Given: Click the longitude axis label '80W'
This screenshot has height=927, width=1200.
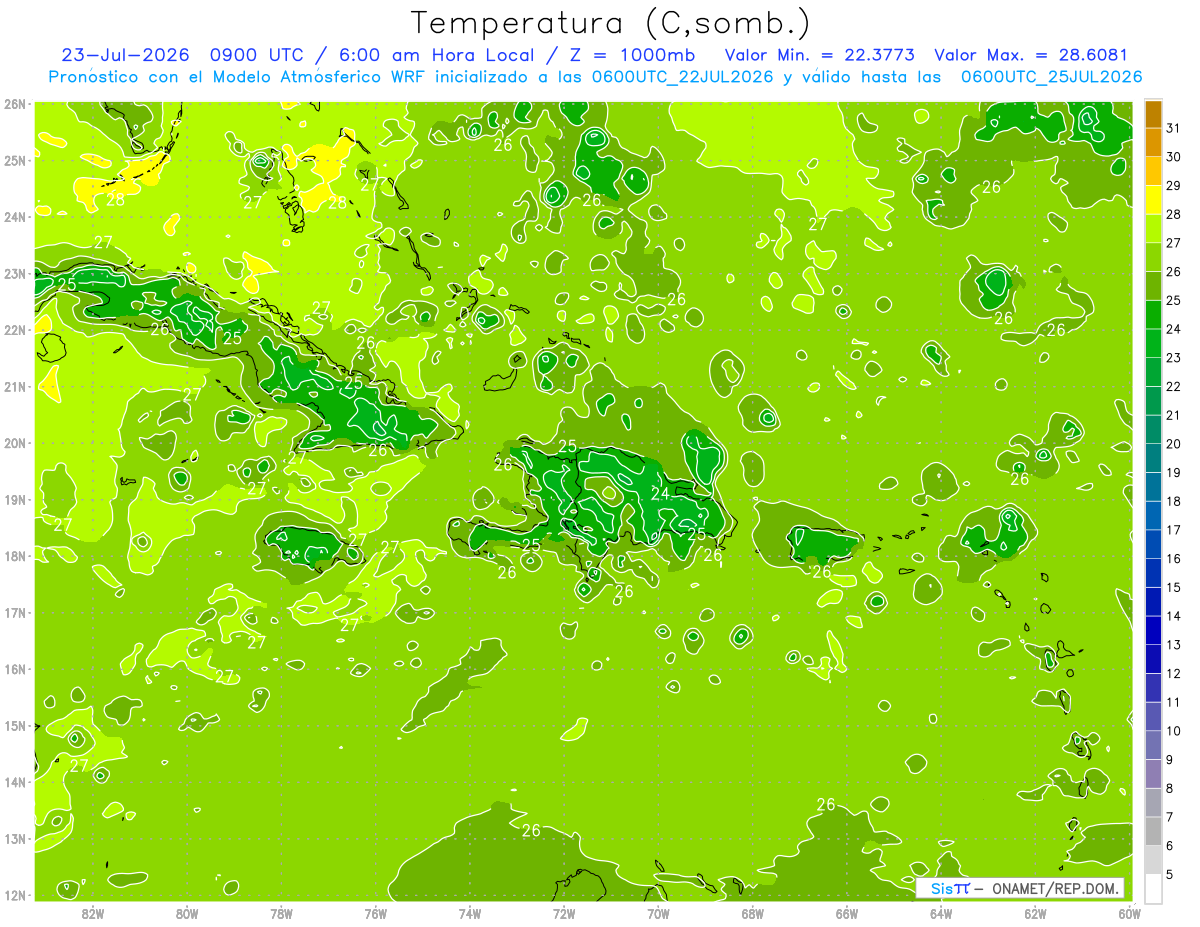Looking at the screenshot, I should pos(187,912).
